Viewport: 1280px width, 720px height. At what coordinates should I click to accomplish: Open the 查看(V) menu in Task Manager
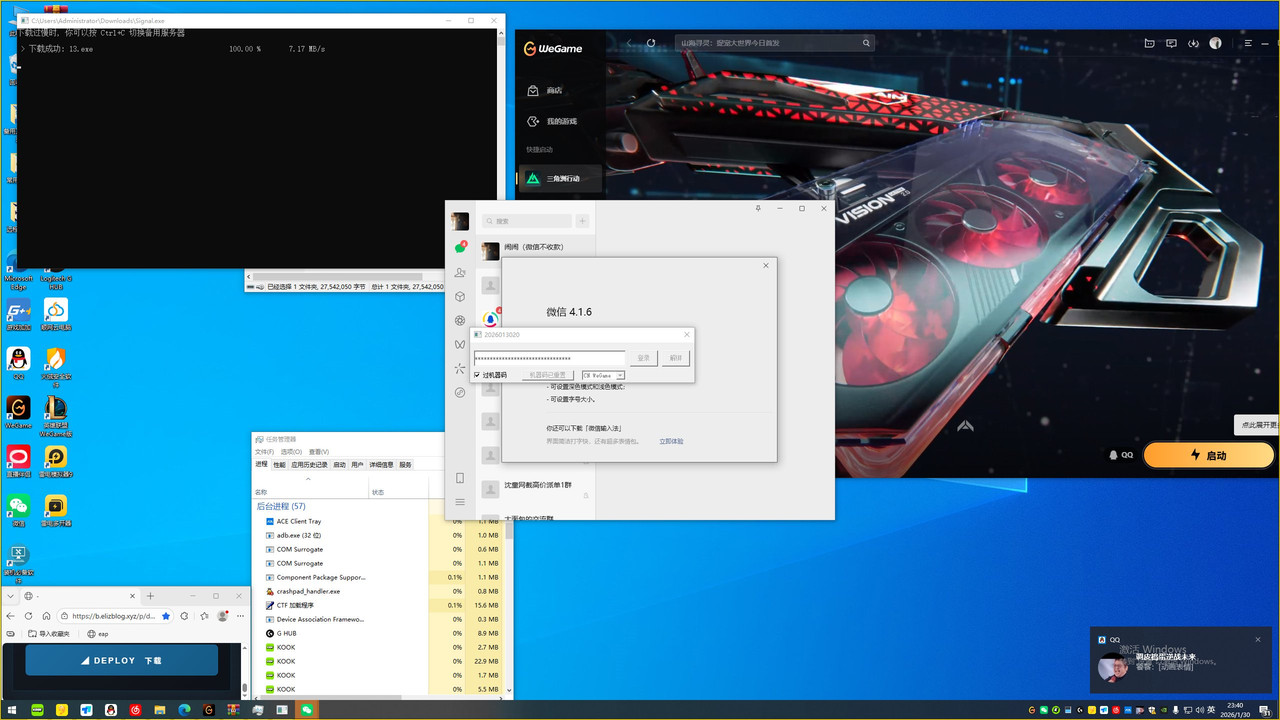[x=318, y=452]
